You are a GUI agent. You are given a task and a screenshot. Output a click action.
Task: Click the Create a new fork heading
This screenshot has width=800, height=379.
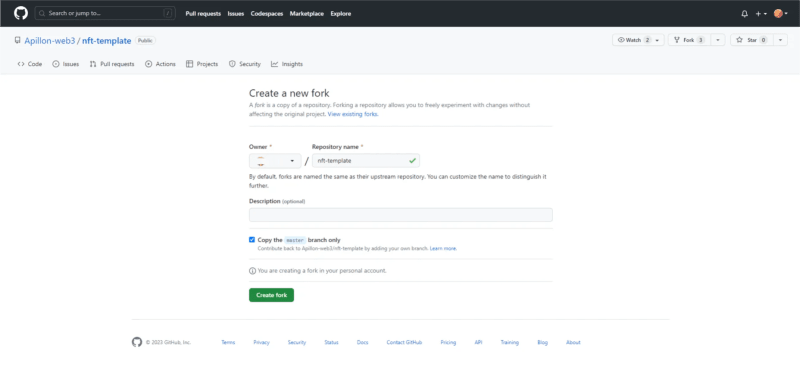[x=289, y=93]
